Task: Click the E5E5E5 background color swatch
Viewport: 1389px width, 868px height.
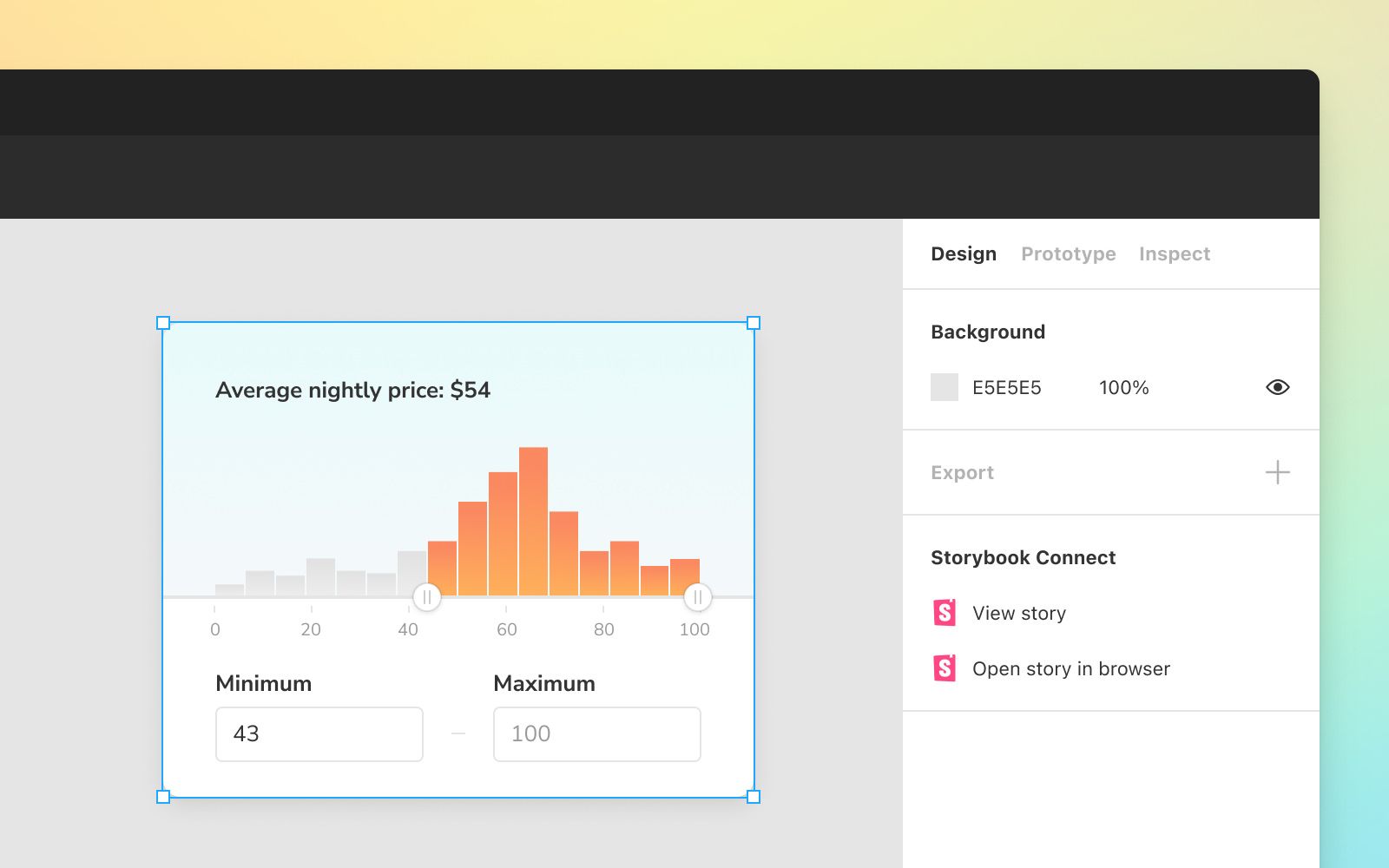Action: click(944, 387)
